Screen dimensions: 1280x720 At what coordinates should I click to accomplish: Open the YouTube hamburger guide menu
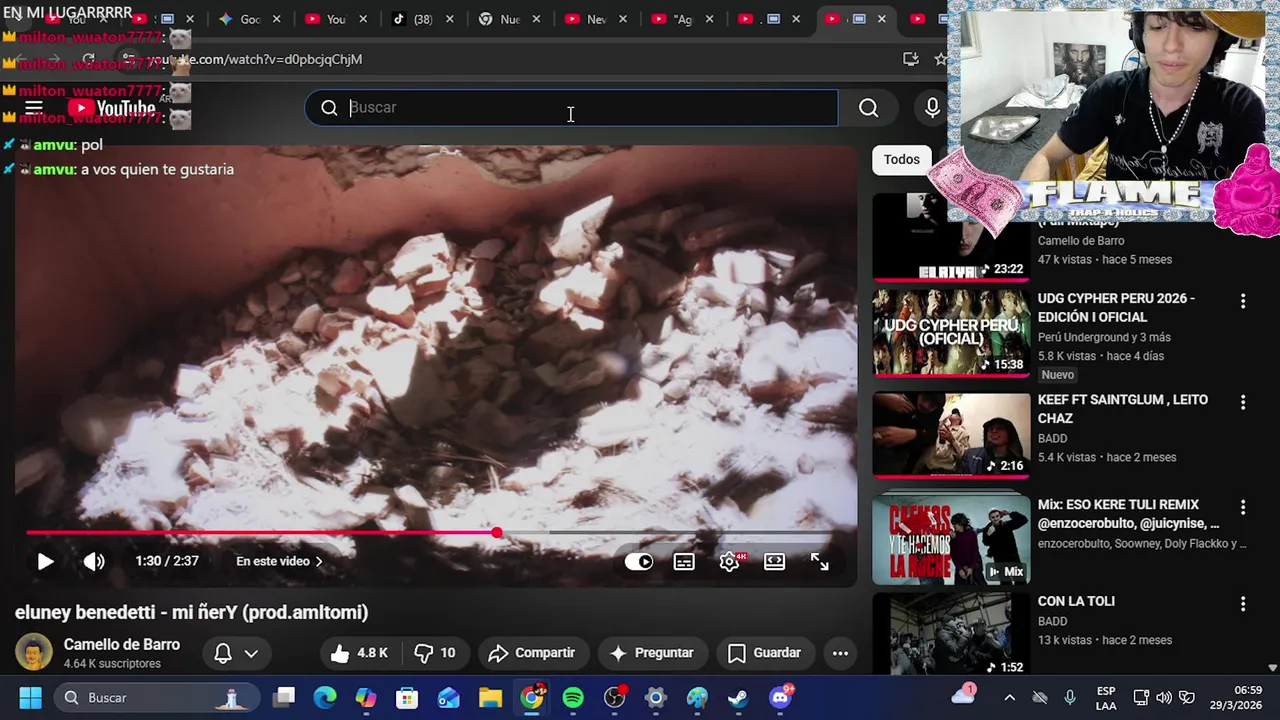tap(34, 108)
